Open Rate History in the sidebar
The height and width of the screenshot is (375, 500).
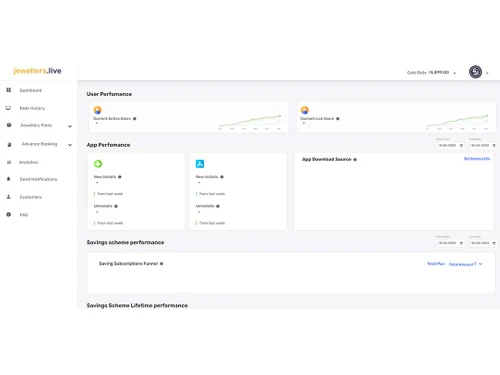pyautogui.click(x=32, y=108)
